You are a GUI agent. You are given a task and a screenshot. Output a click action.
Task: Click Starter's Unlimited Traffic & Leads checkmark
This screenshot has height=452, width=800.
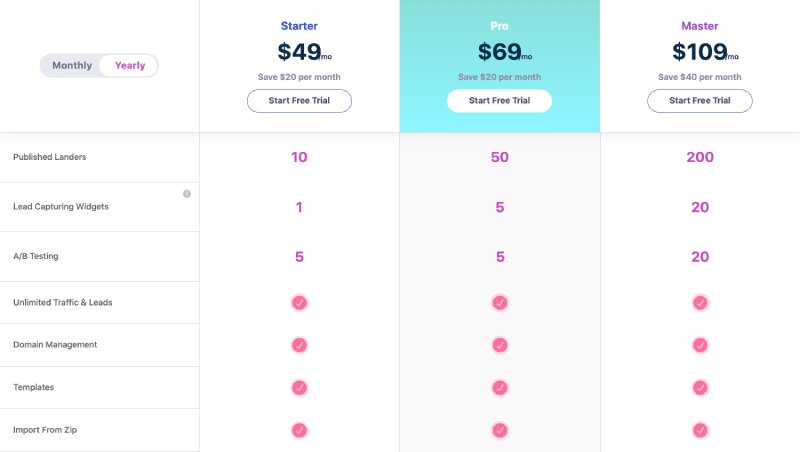click(299, 303)
